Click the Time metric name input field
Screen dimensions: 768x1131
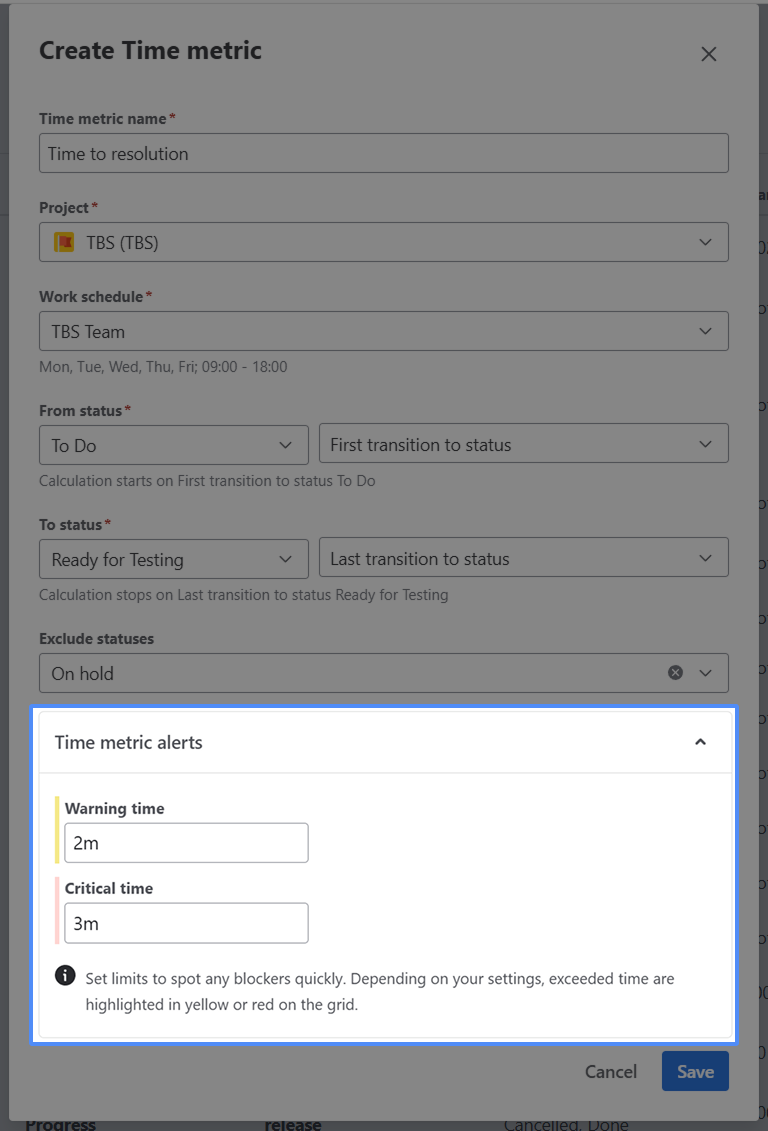(383, 154)
